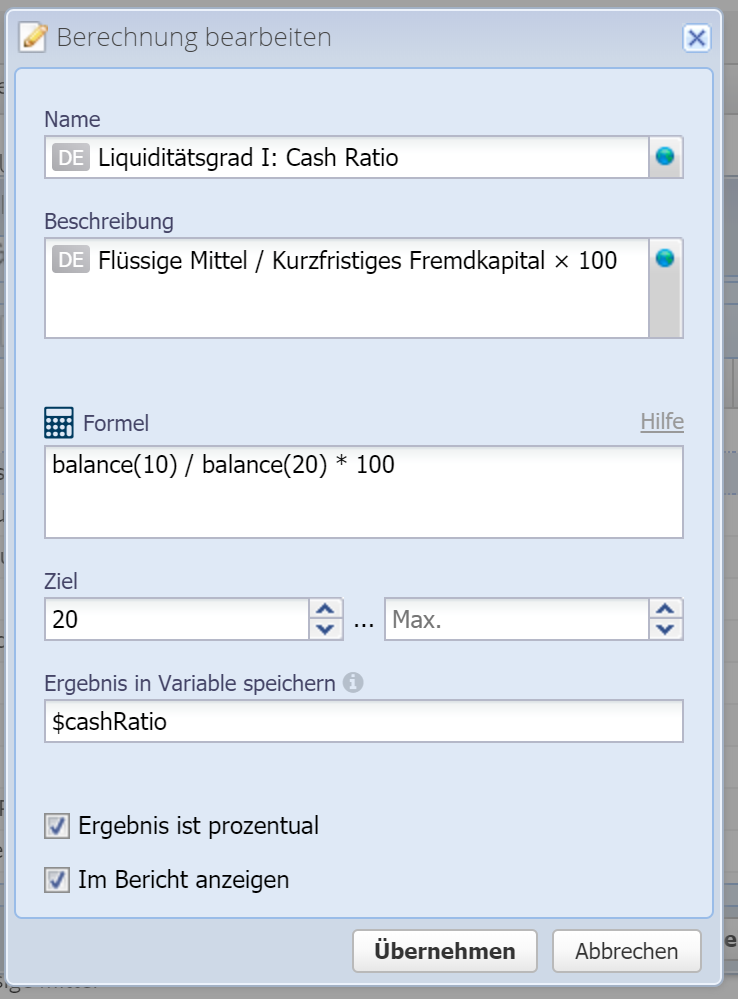This screenshot has height=999, width=738.
Task: Increase the Ziel minimum value
Action: [x=324, y=610]
